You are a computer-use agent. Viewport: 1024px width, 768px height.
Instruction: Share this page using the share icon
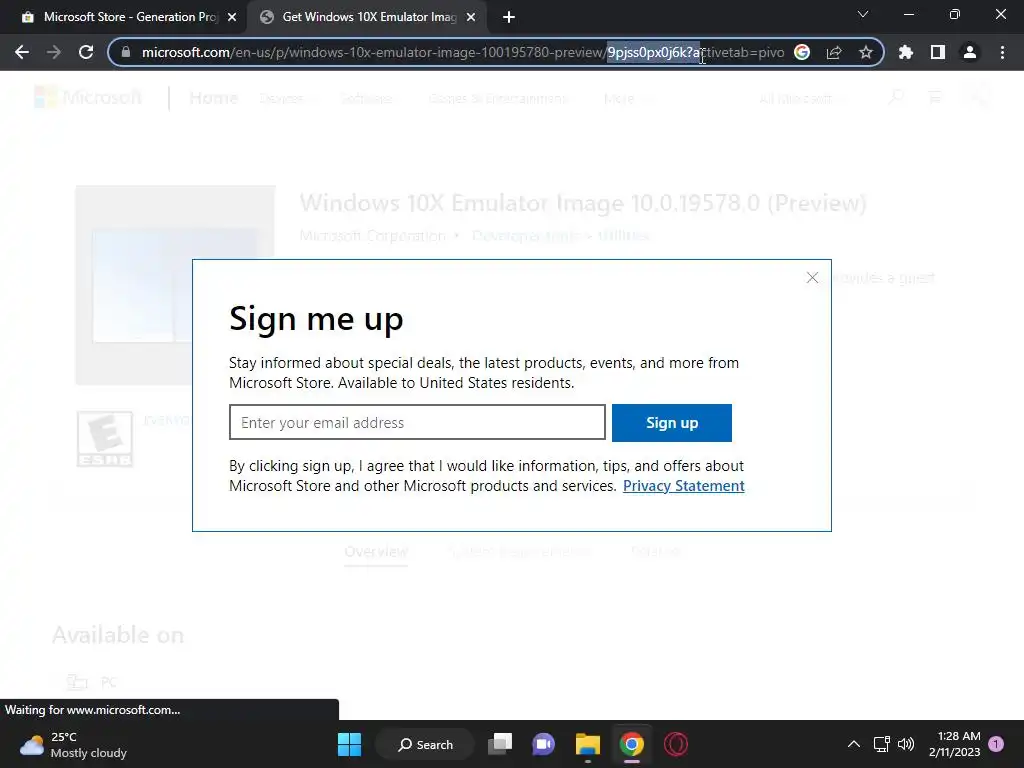point(834,52)
